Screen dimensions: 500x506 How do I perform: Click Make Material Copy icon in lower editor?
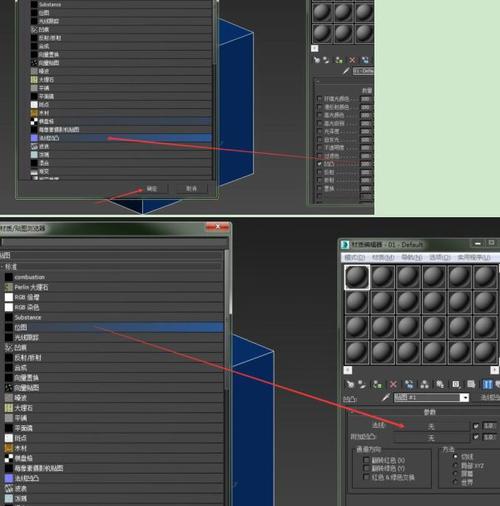pyautogui.click(x=409, y=384)
